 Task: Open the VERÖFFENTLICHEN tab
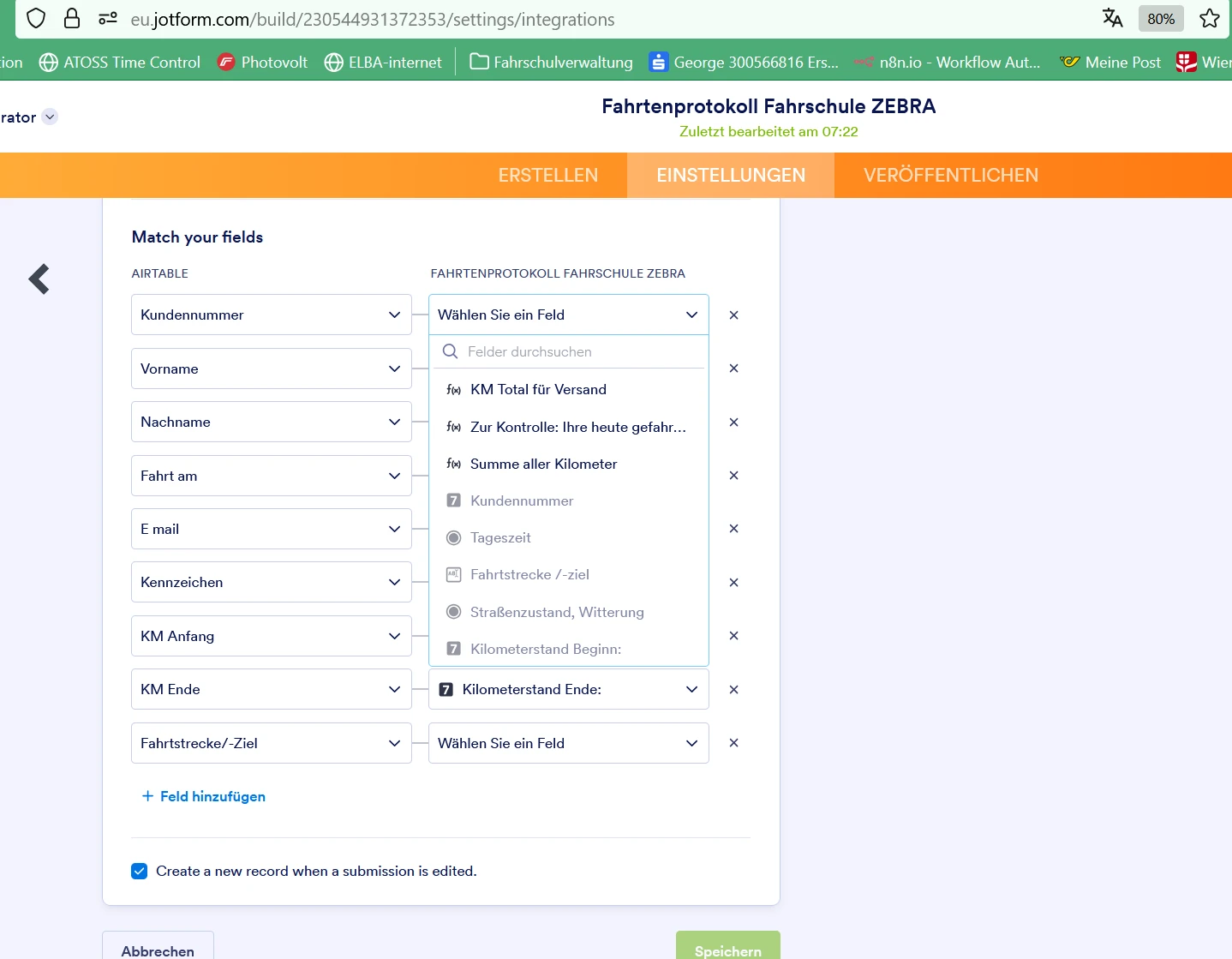point(950,175)
